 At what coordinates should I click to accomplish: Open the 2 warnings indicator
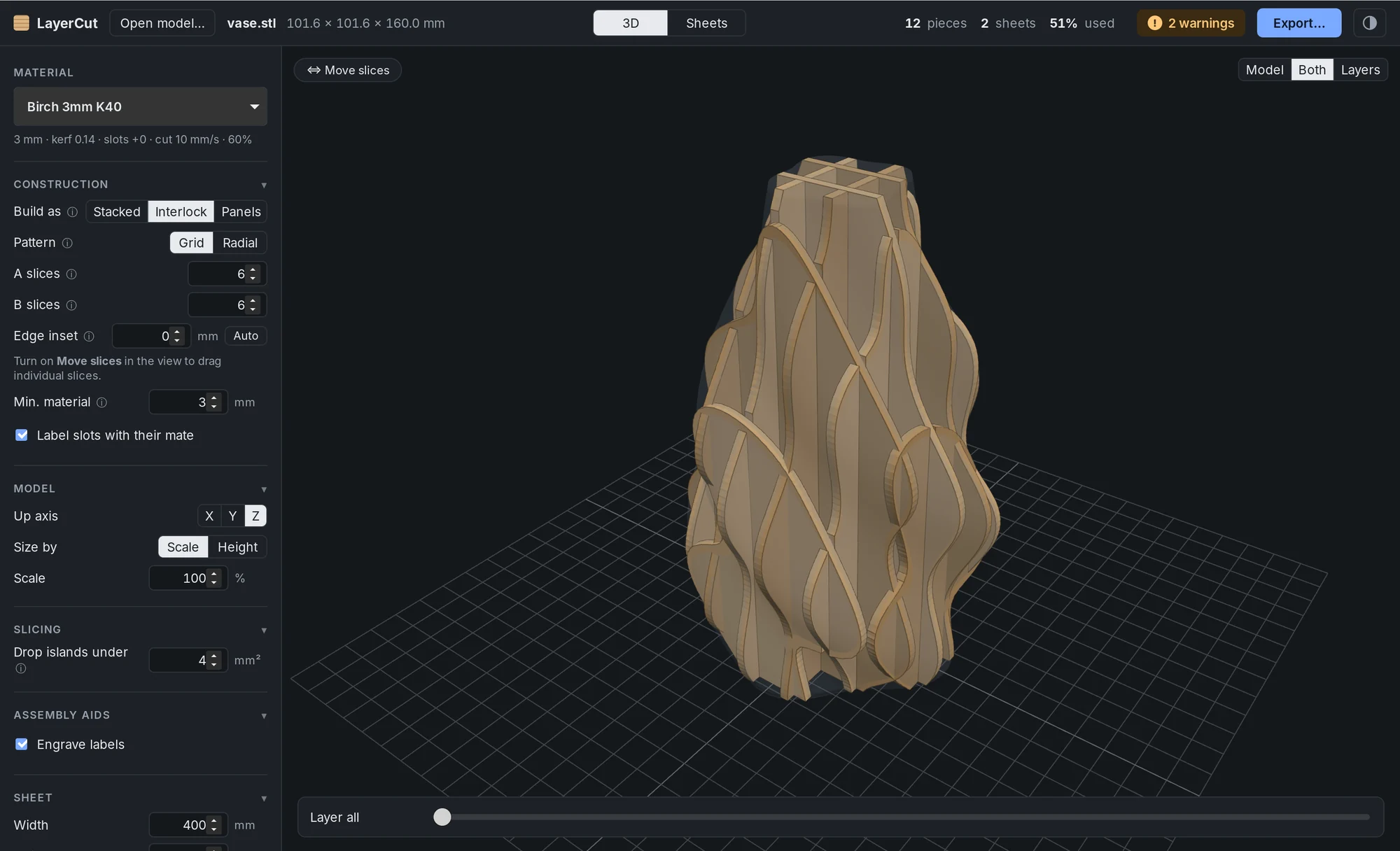pos(1191,23)
